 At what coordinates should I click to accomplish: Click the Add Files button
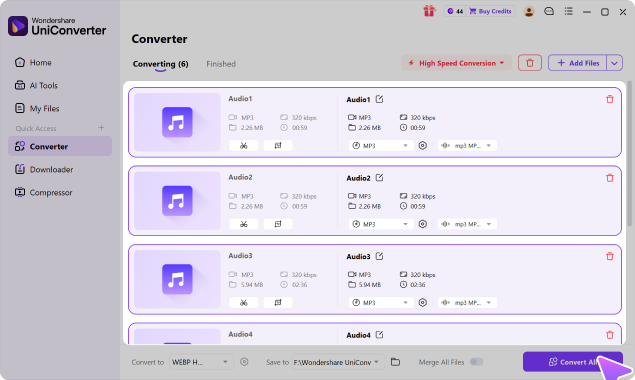577,63
